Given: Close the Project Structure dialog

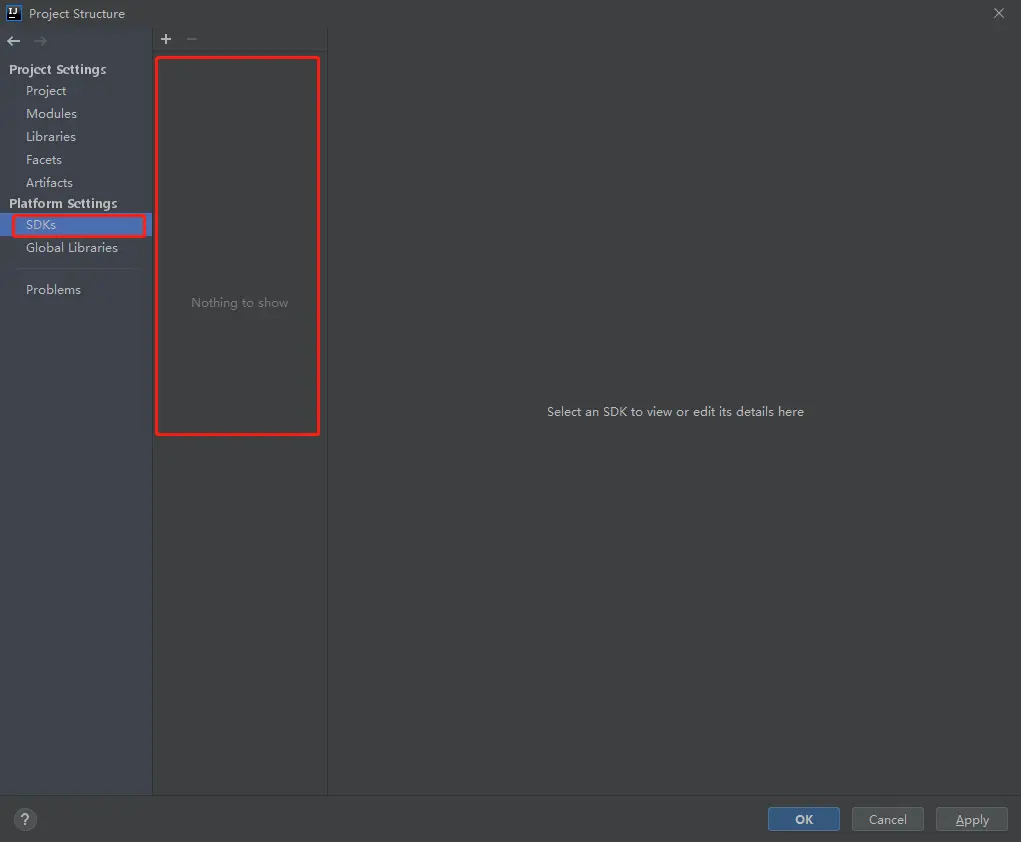Looking at the screenshot, I should coord(998,13).
